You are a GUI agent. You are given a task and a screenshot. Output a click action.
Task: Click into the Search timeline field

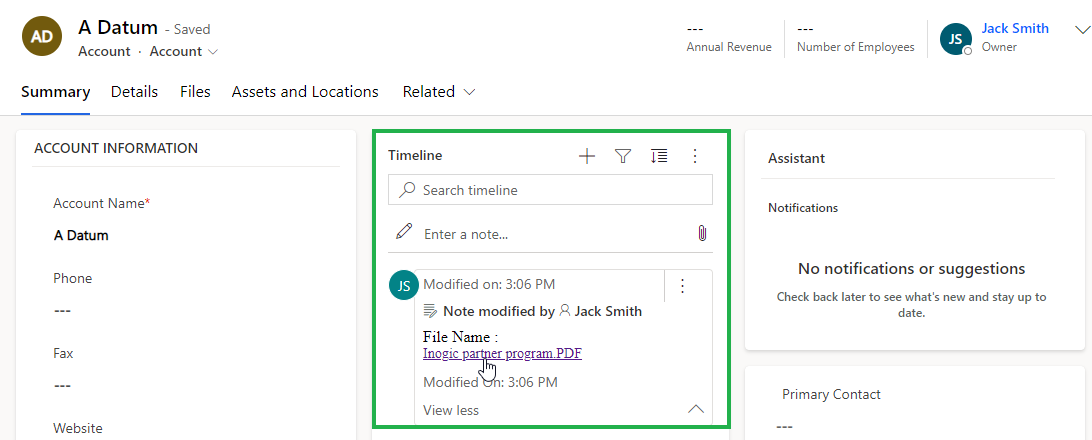tap(550, 189)
